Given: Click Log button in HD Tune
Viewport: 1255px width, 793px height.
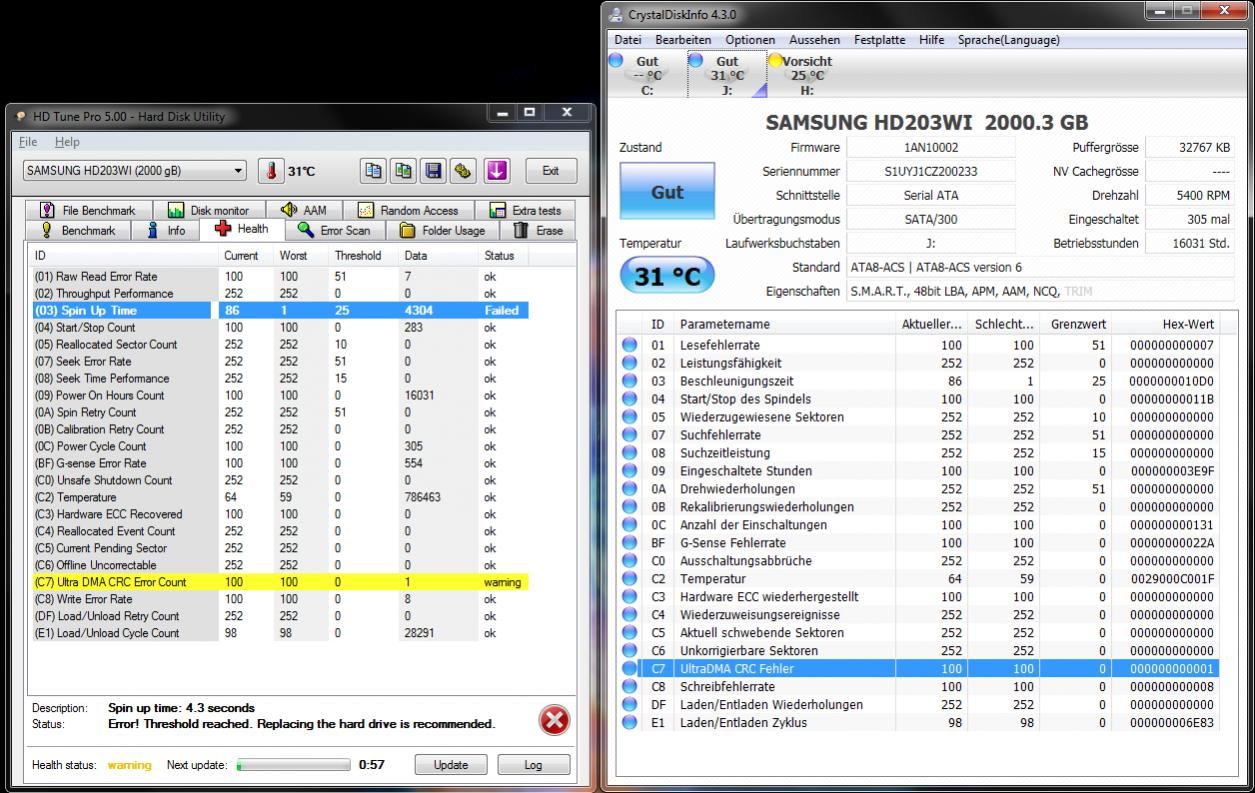Looking at the screenshot, I should [x=533, y=765].
